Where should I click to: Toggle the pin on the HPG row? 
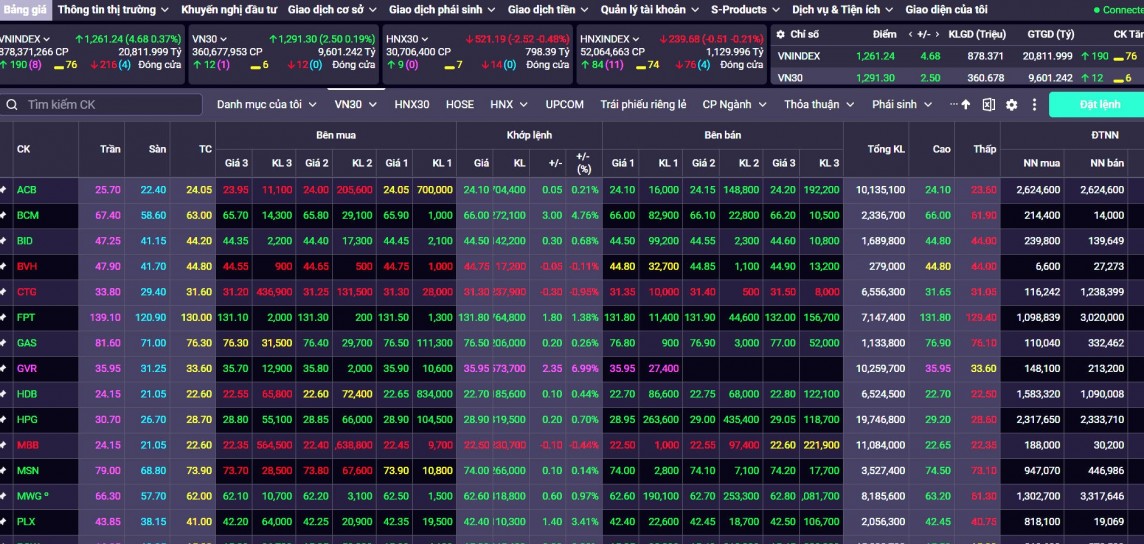click(4, 419)
